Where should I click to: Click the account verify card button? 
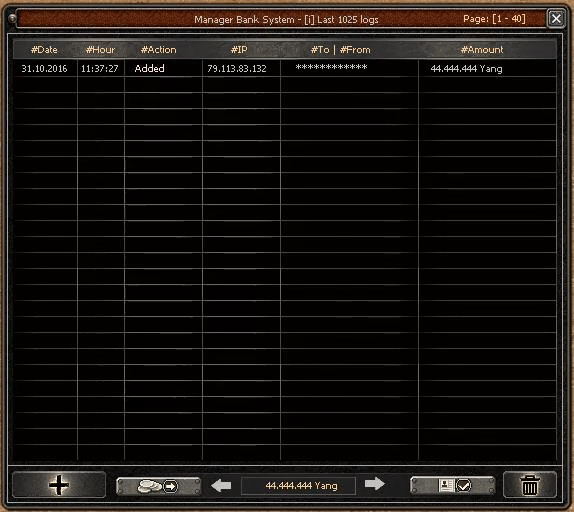click(x=453, y=486)
